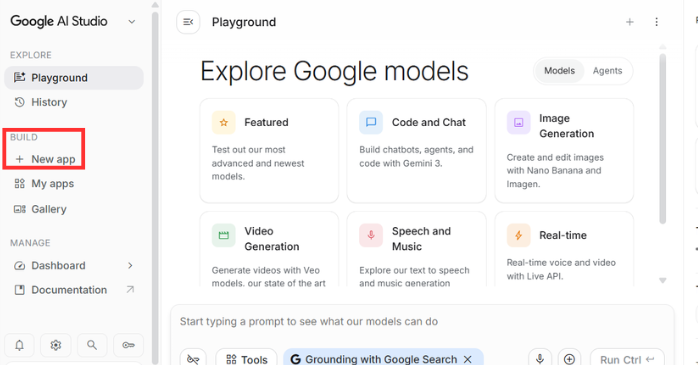The height and width of the screenshot is (365, 698).
Task: Click the scroll down arrow of cards list
Action: [662, 280]
